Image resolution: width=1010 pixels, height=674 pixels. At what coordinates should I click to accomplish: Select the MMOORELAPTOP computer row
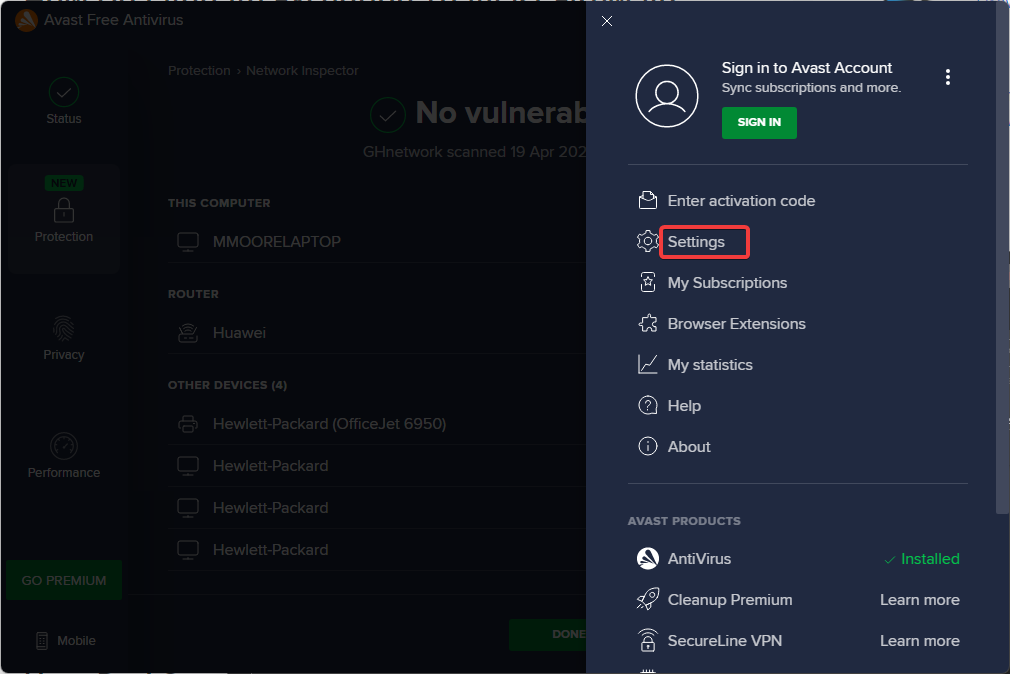(377, 242)
